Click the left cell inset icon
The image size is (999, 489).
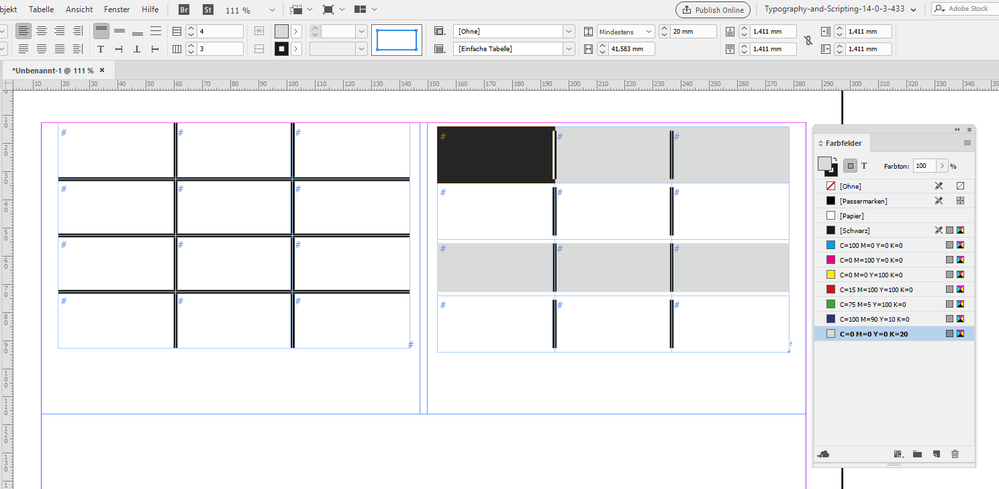826,31
